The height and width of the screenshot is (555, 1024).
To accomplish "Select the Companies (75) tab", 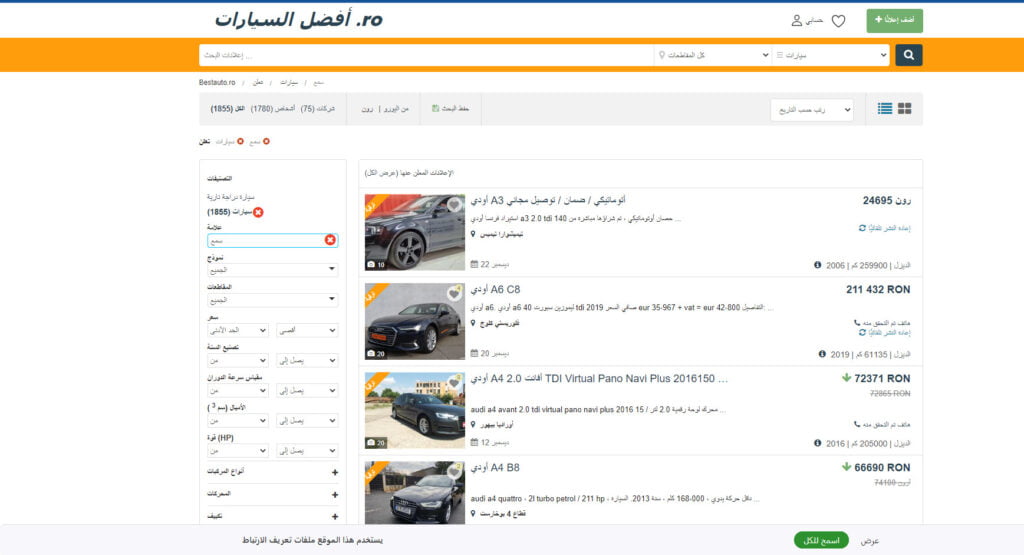I will (x=317, y=108).
